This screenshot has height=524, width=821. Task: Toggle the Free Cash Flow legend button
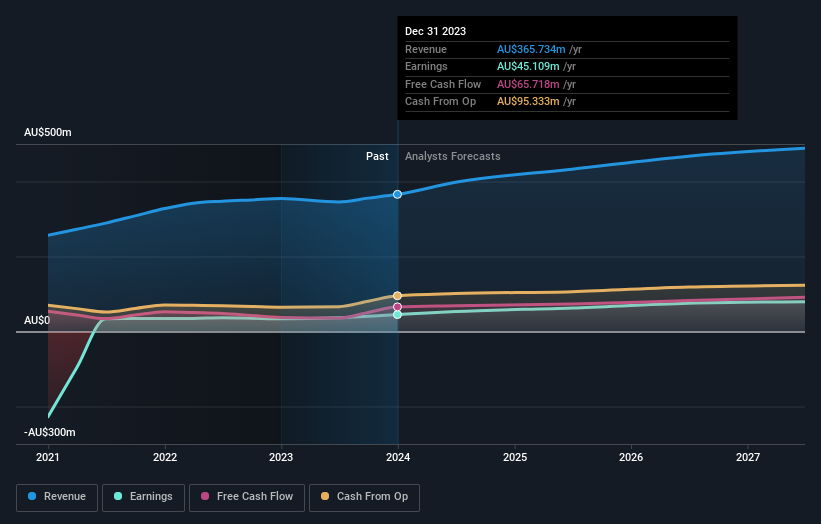pyautogui.click(x=247, y=497)
